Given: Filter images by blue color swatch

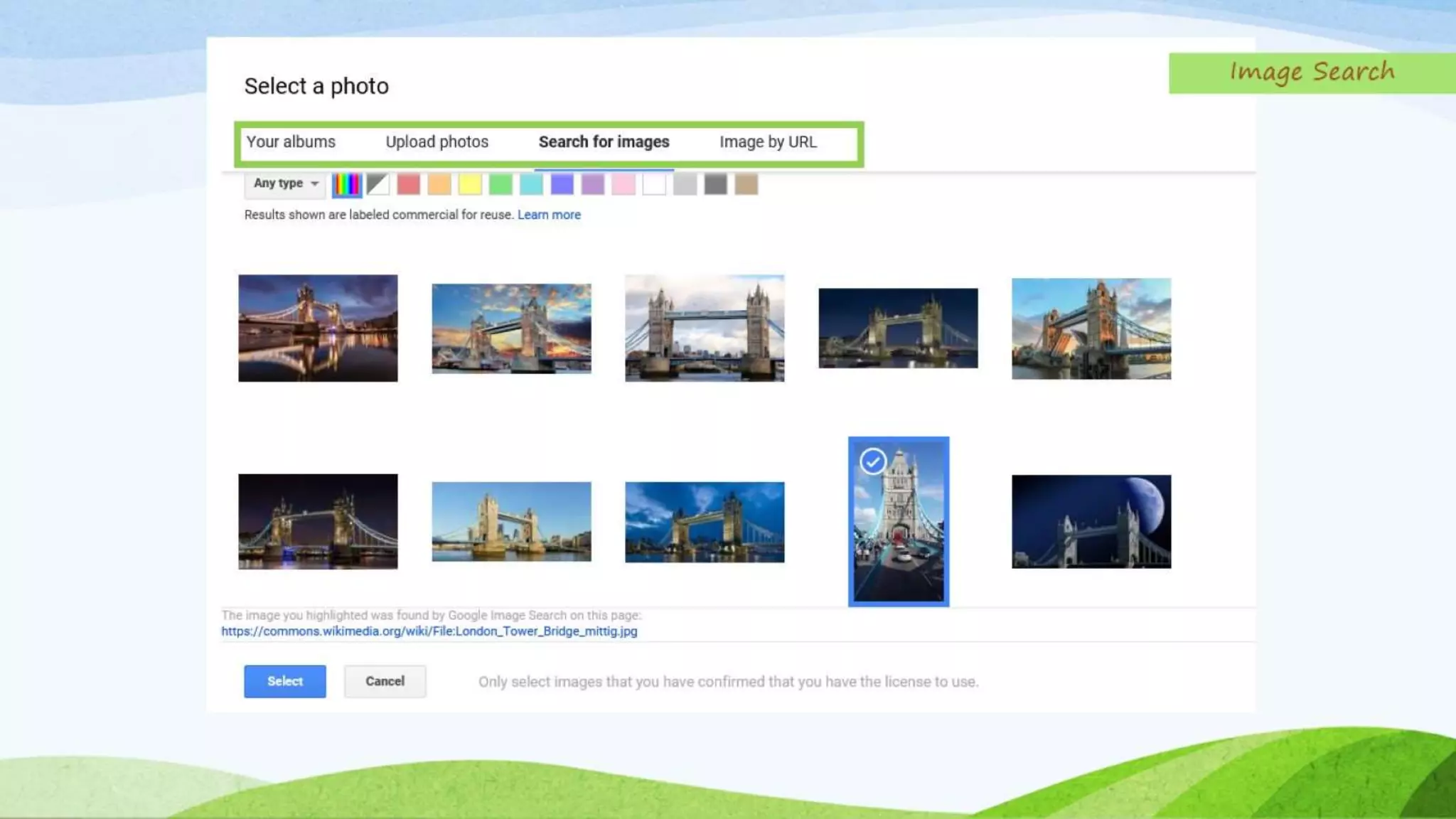Looking at the screenshot, I should 562,185.
